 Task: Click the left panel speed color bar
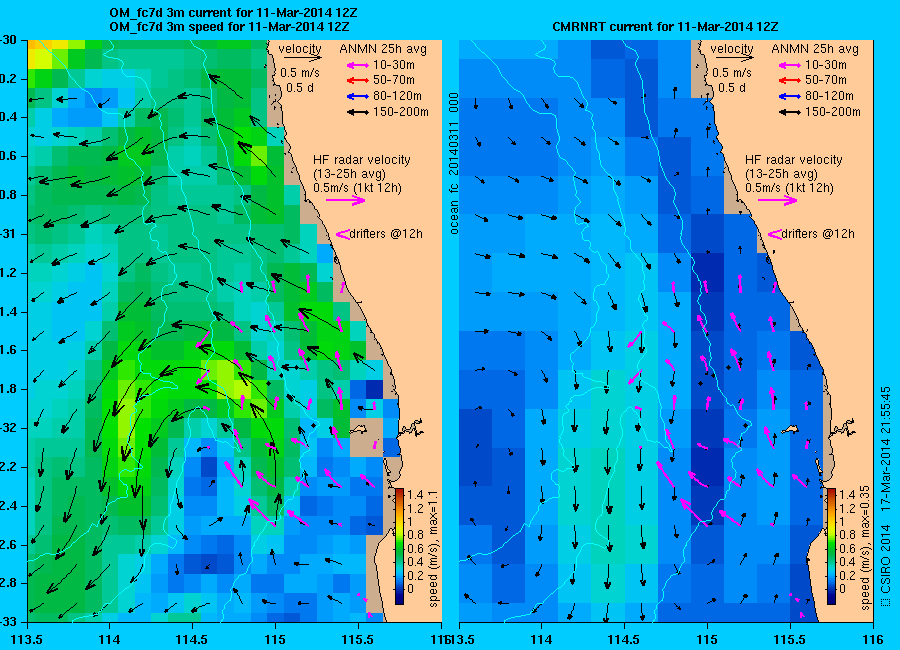tap(399, 546)
